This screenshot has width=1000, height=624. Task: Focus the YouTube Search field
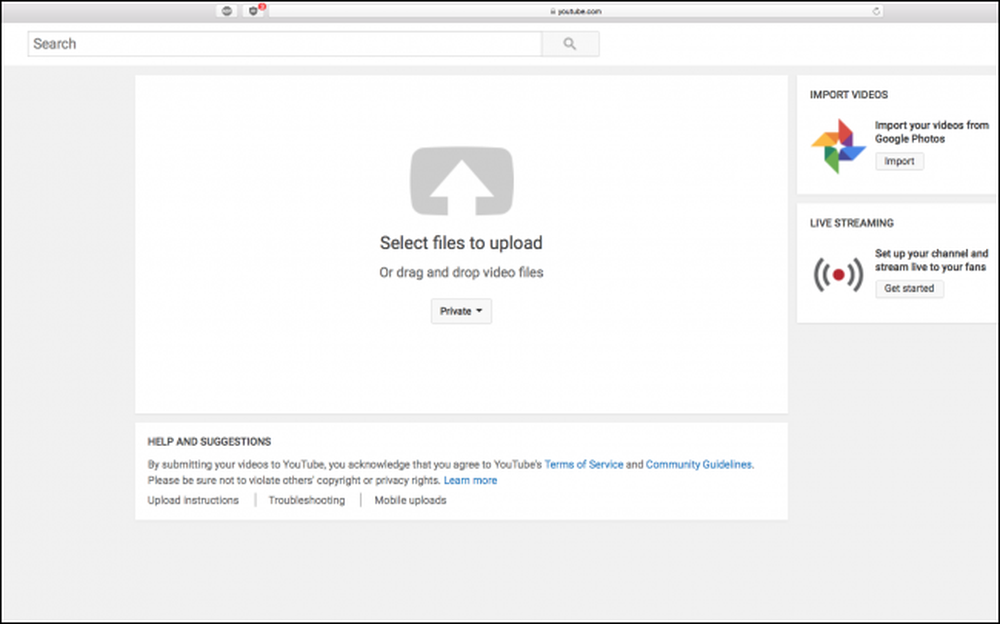click(285, 44)
